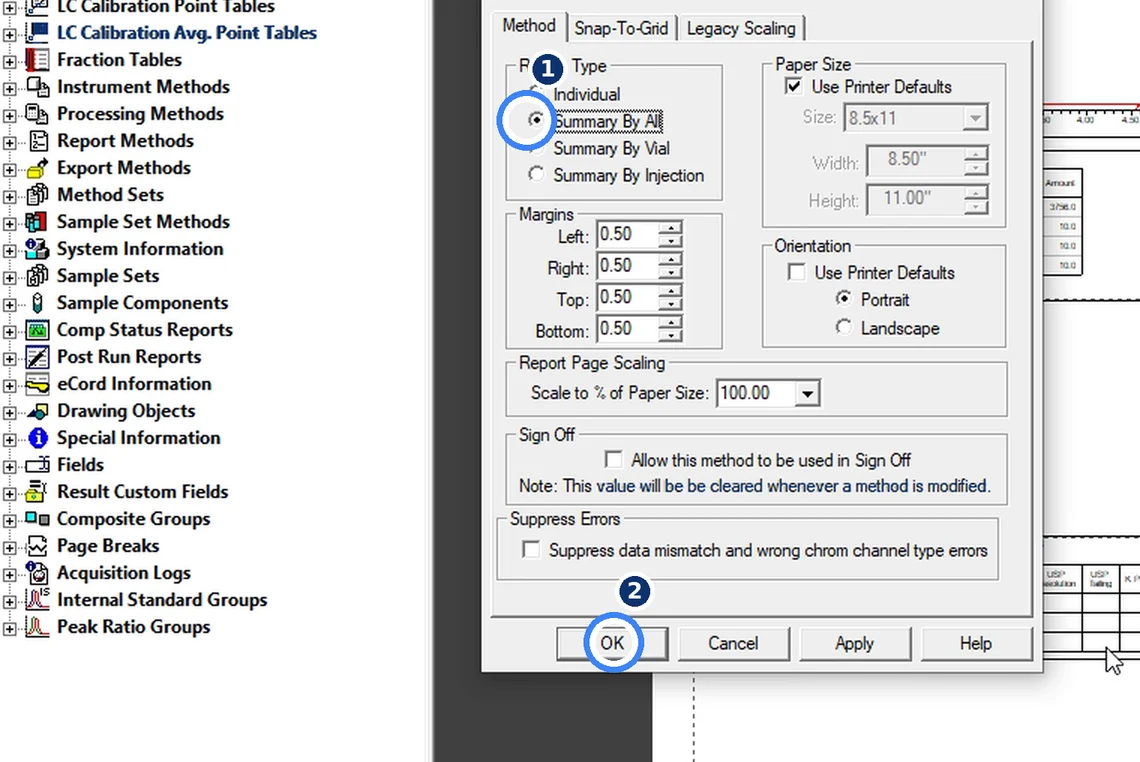Switch to the Snap-To-Grid tab
This screenshot has height=762, width=1140.
tap(621, 28)
